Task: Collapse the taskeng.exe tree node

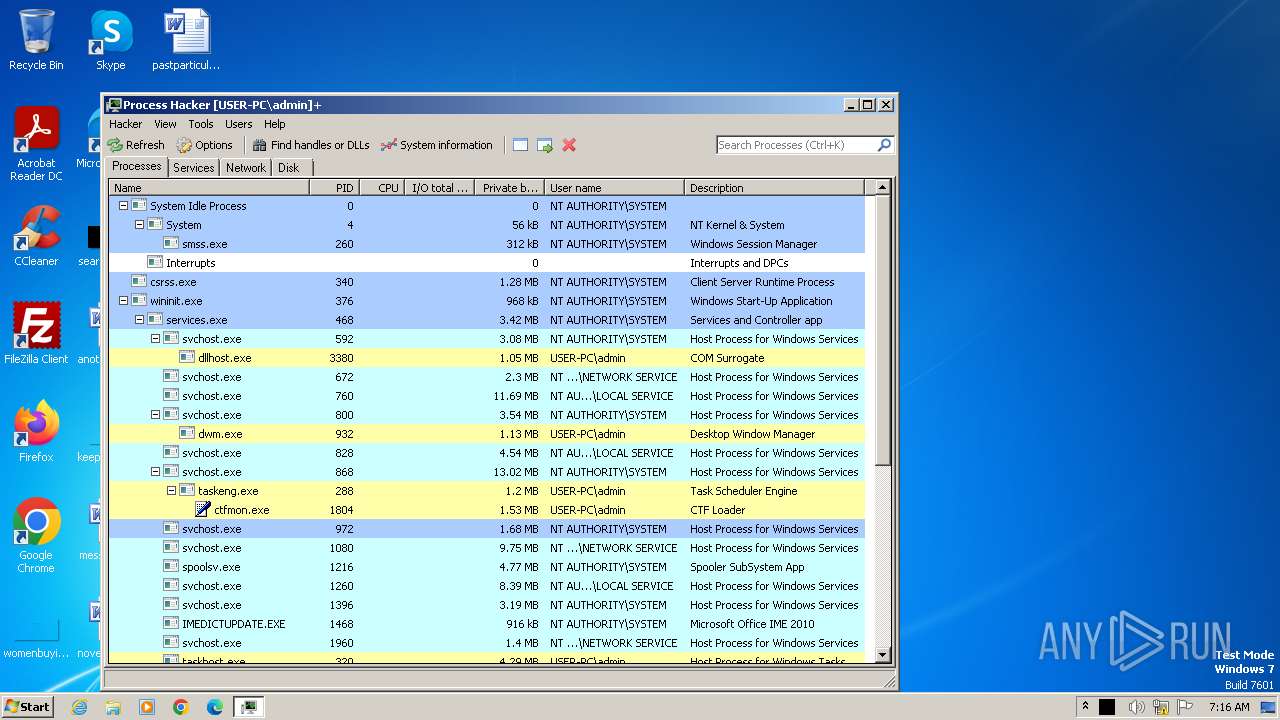Action: click(171, 491)
